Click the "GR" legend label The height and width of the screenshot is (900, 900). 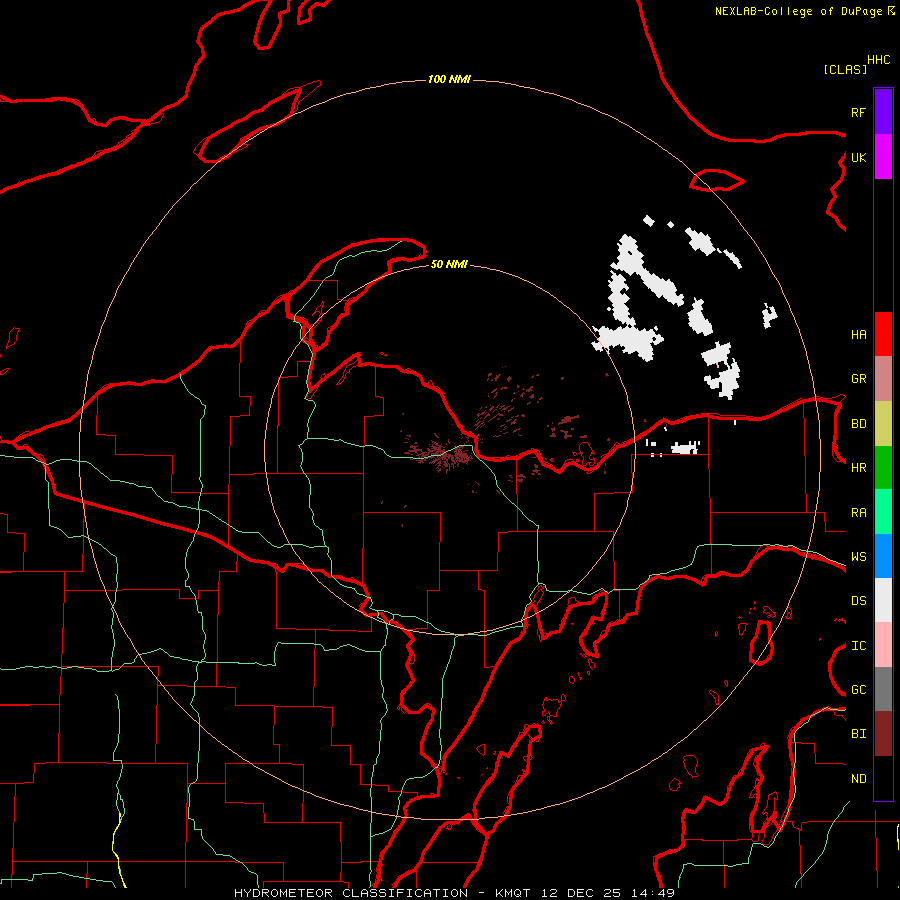tap(858, 379)
